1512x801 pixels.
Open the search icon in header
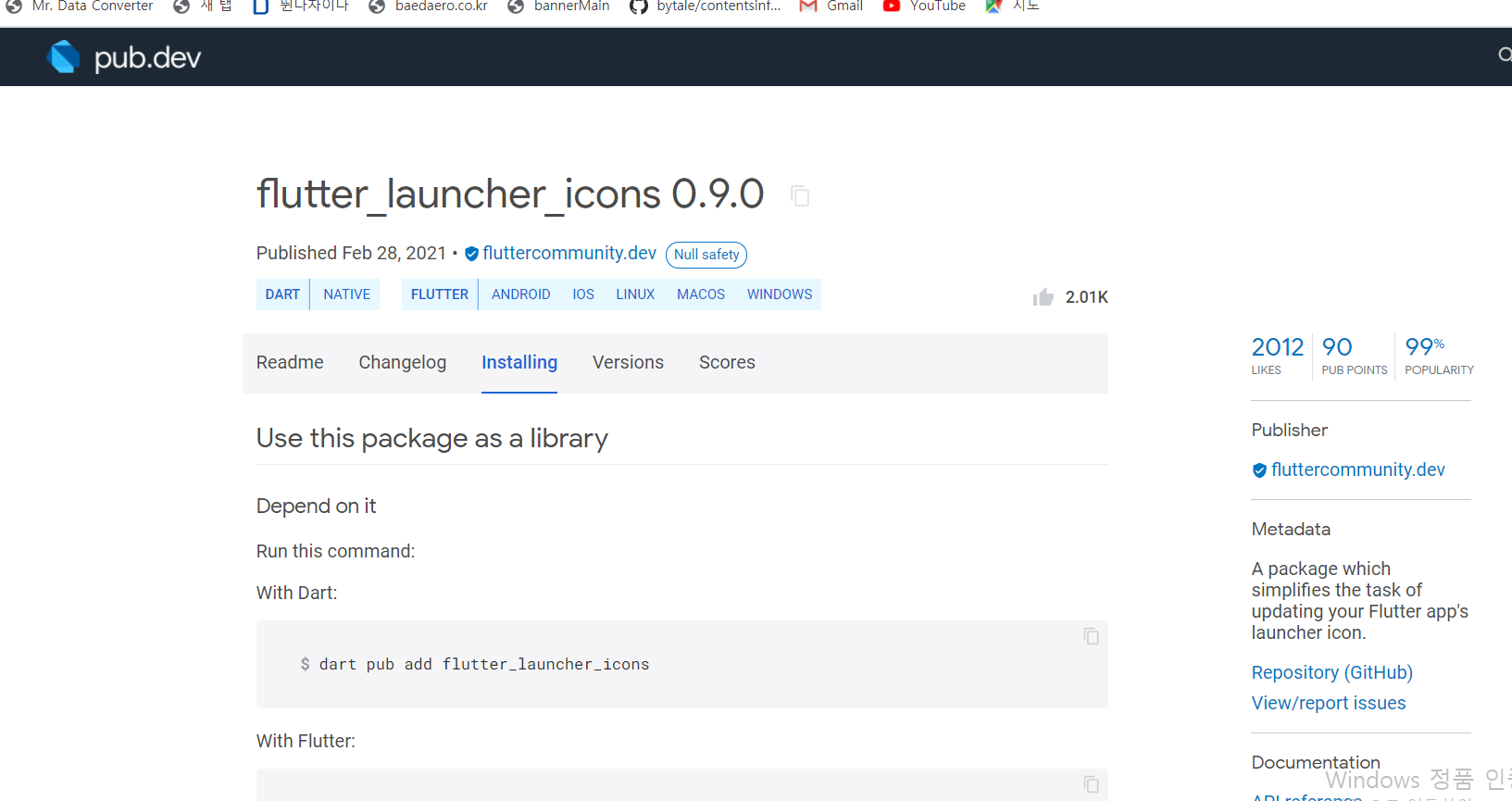tap(1505, 56)
